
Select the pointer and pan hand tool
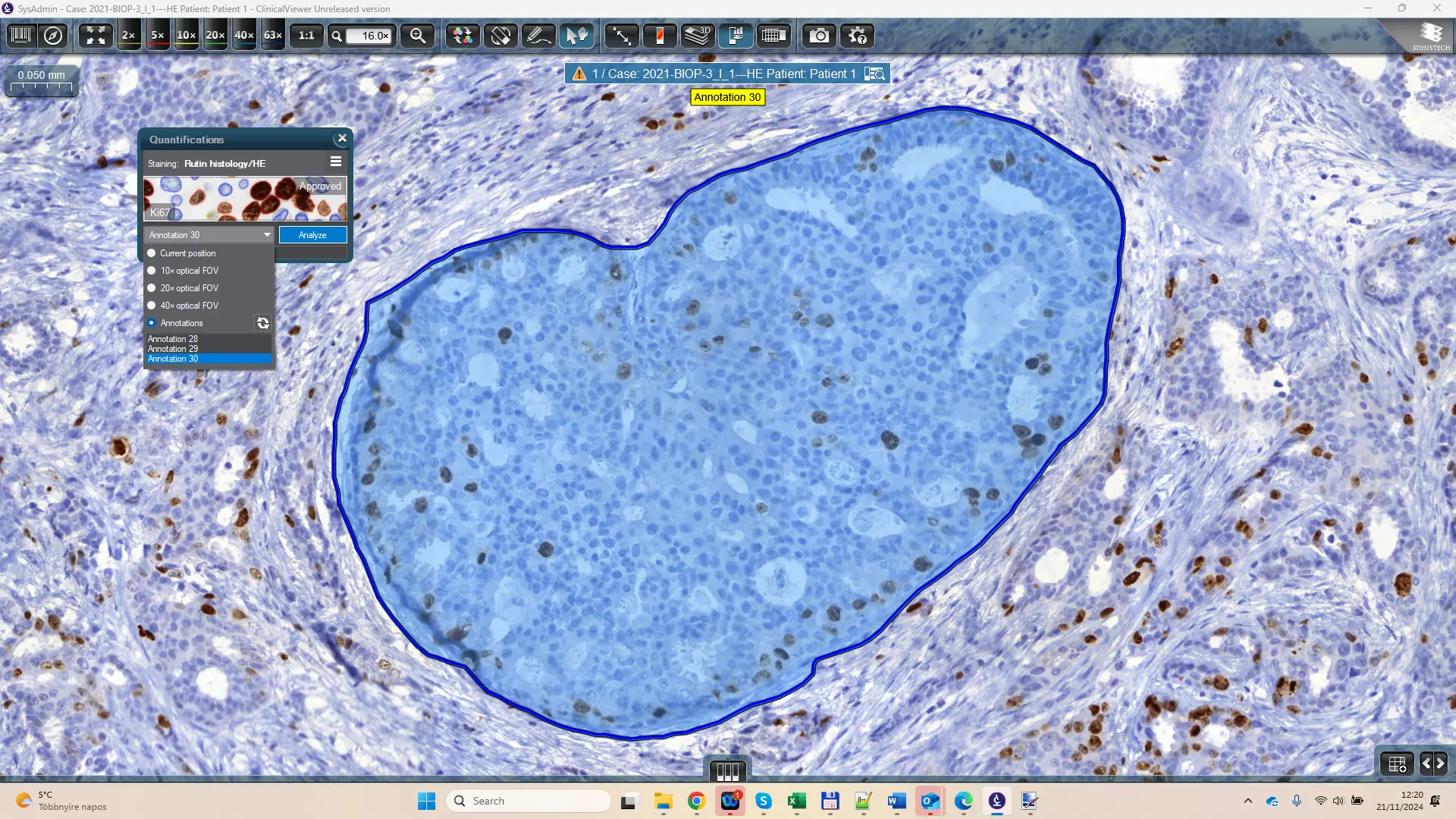click(x=577, y=36)
